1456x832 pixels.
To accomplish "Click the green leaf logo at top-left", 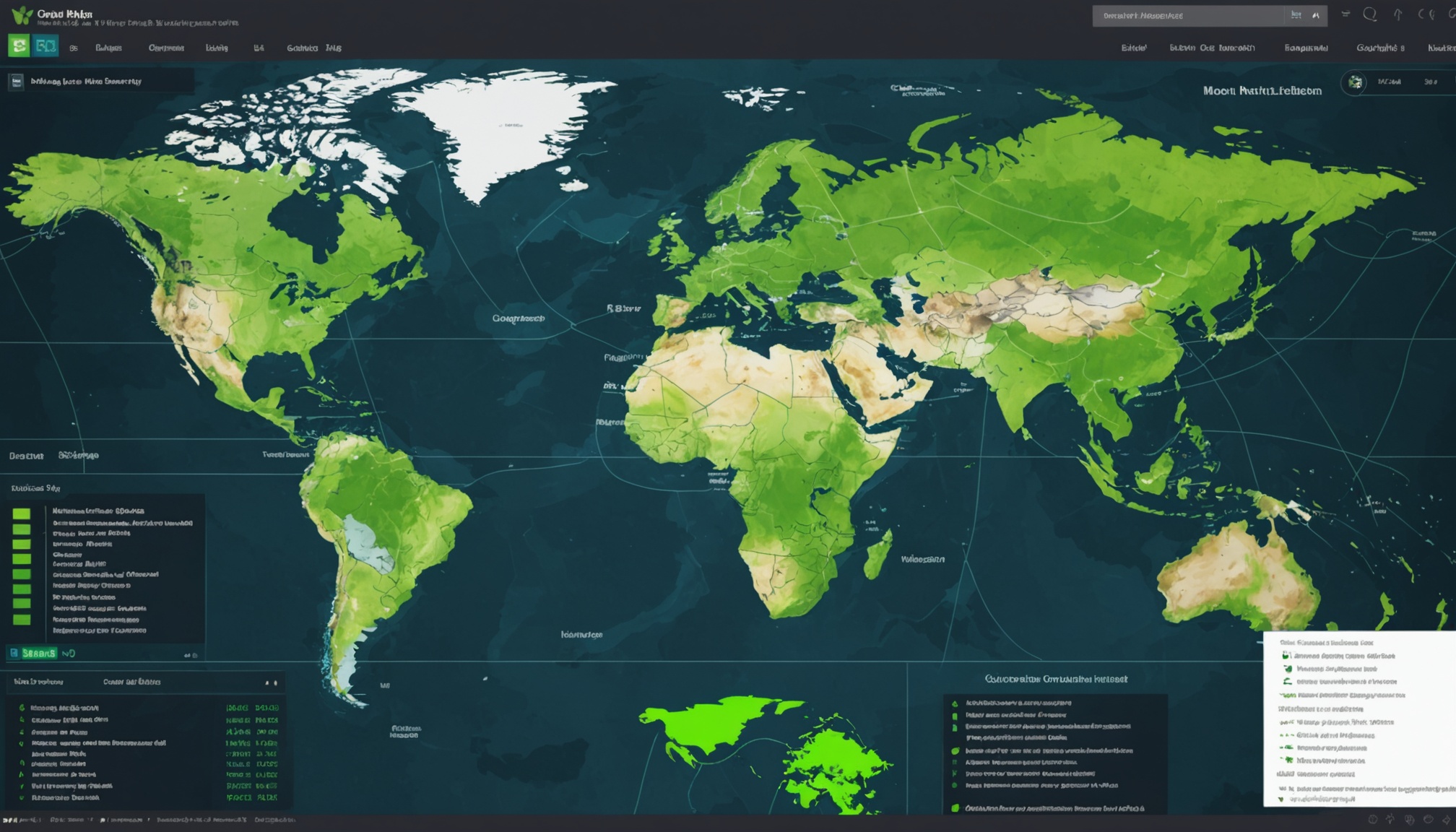I will point(22,15).
